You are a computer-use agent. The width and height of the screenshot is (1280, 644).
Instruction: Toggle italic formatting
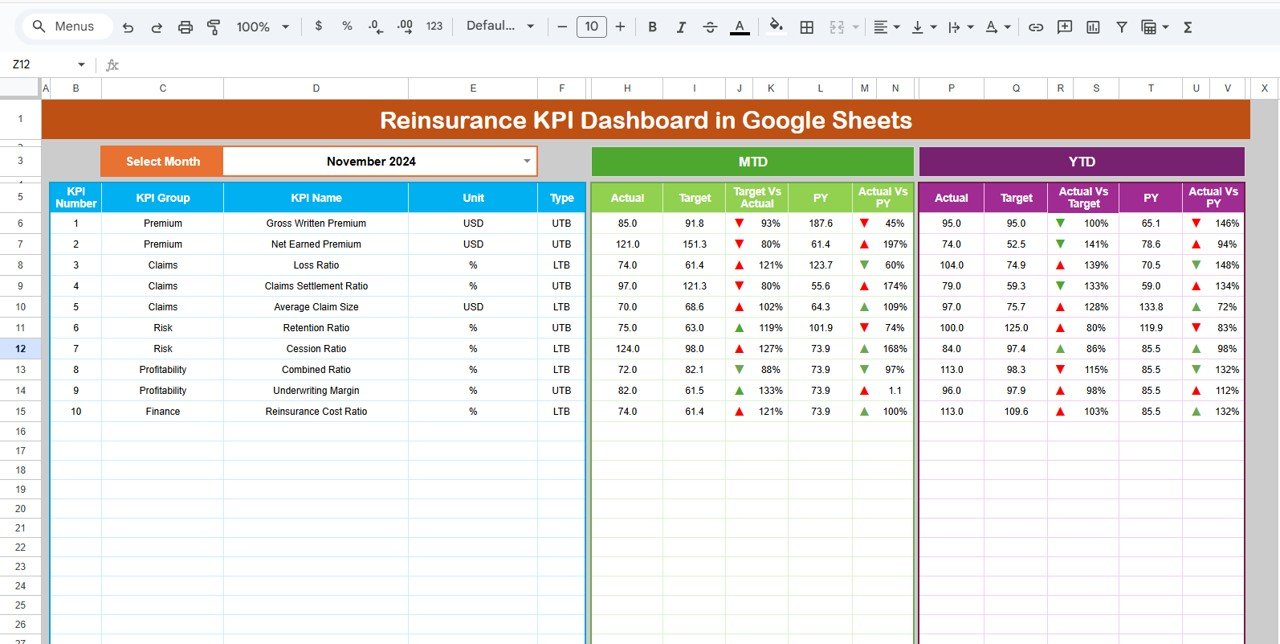tap(681, 27)
